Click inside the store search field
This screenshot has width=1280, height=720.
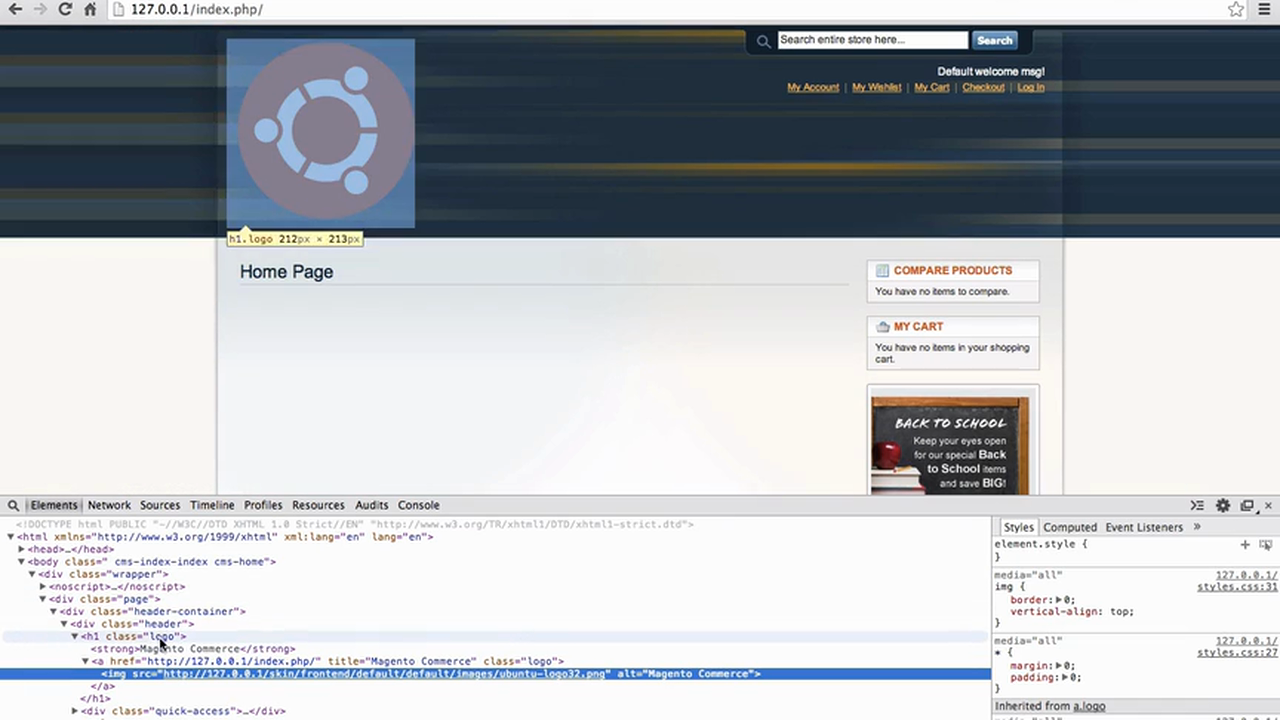(x=872, y=40)
